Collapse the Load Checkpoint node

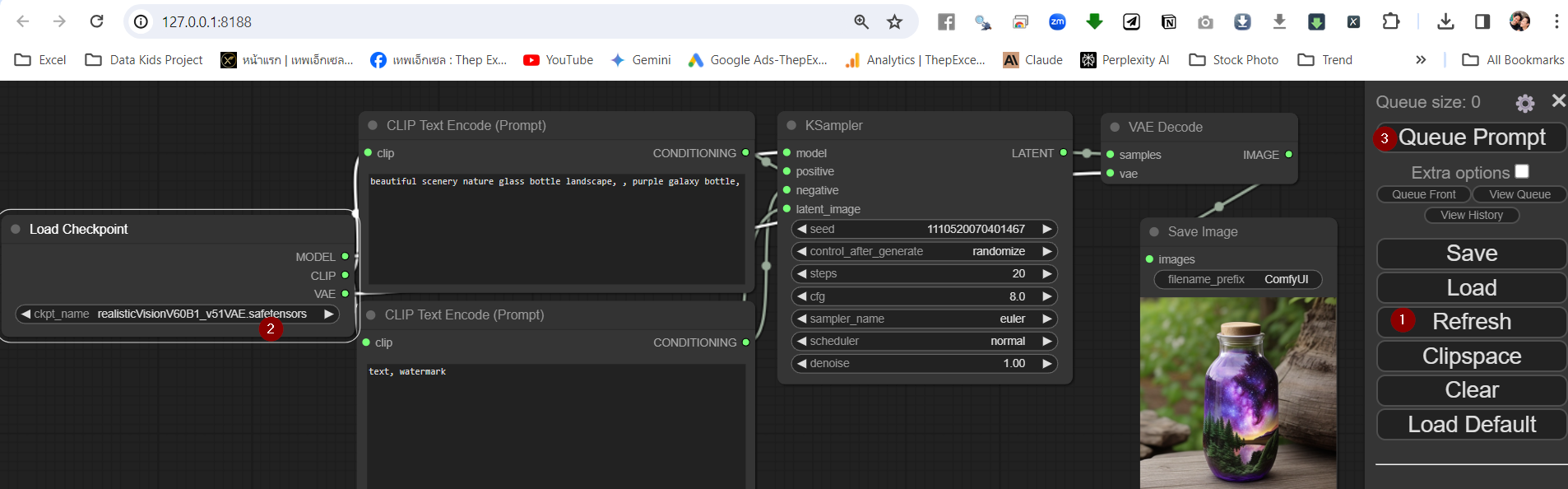point(16,229)
